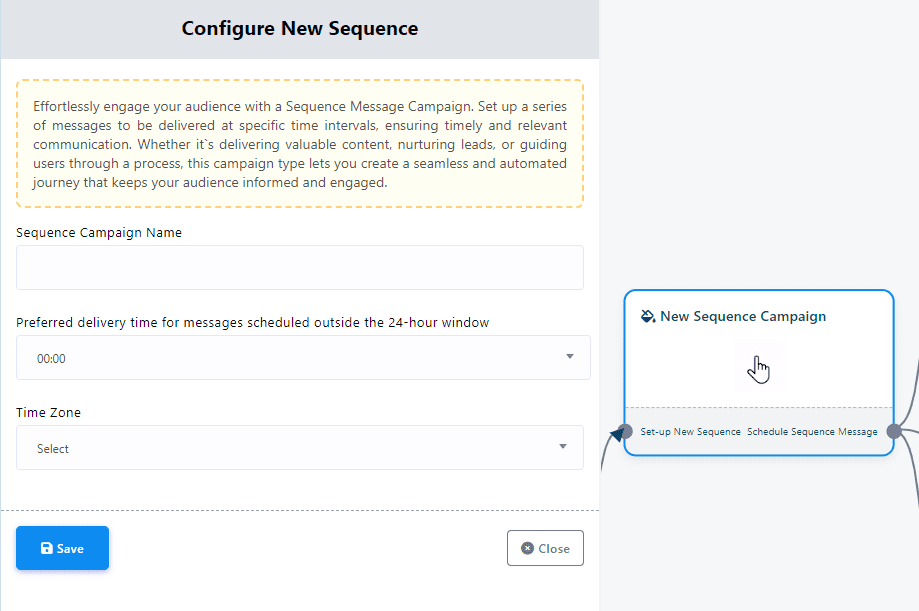The width and height of the screenshot is (919, 611).
Task: Click the Set-up New Sequence label
Action: pyautogui.click(x=690, y=432)
